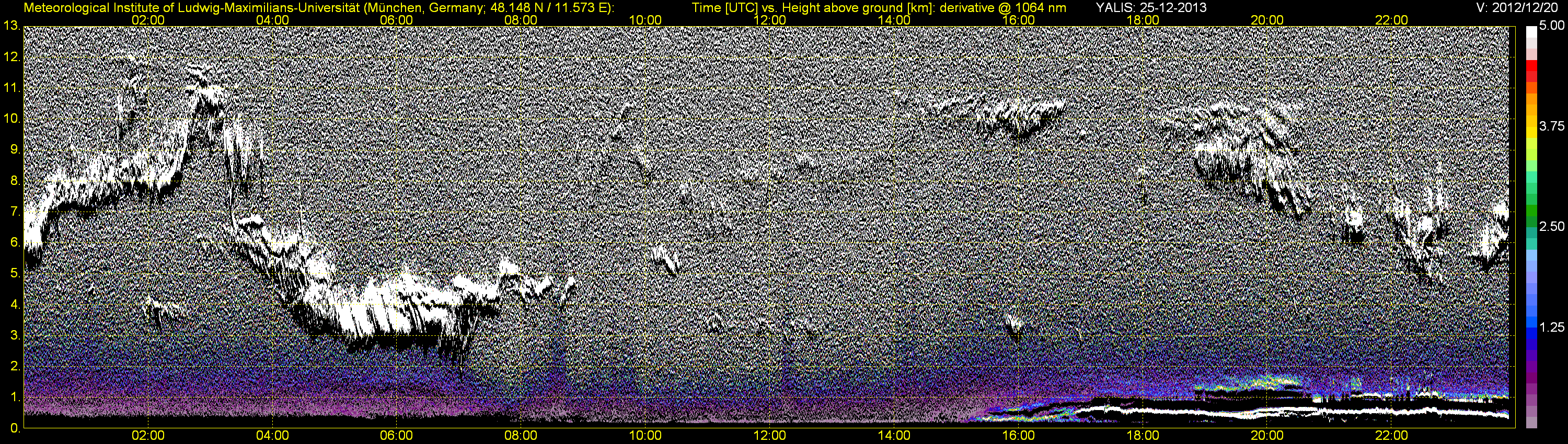Click the height axis label 9
1568x444 pixels.
coord(15,149)
